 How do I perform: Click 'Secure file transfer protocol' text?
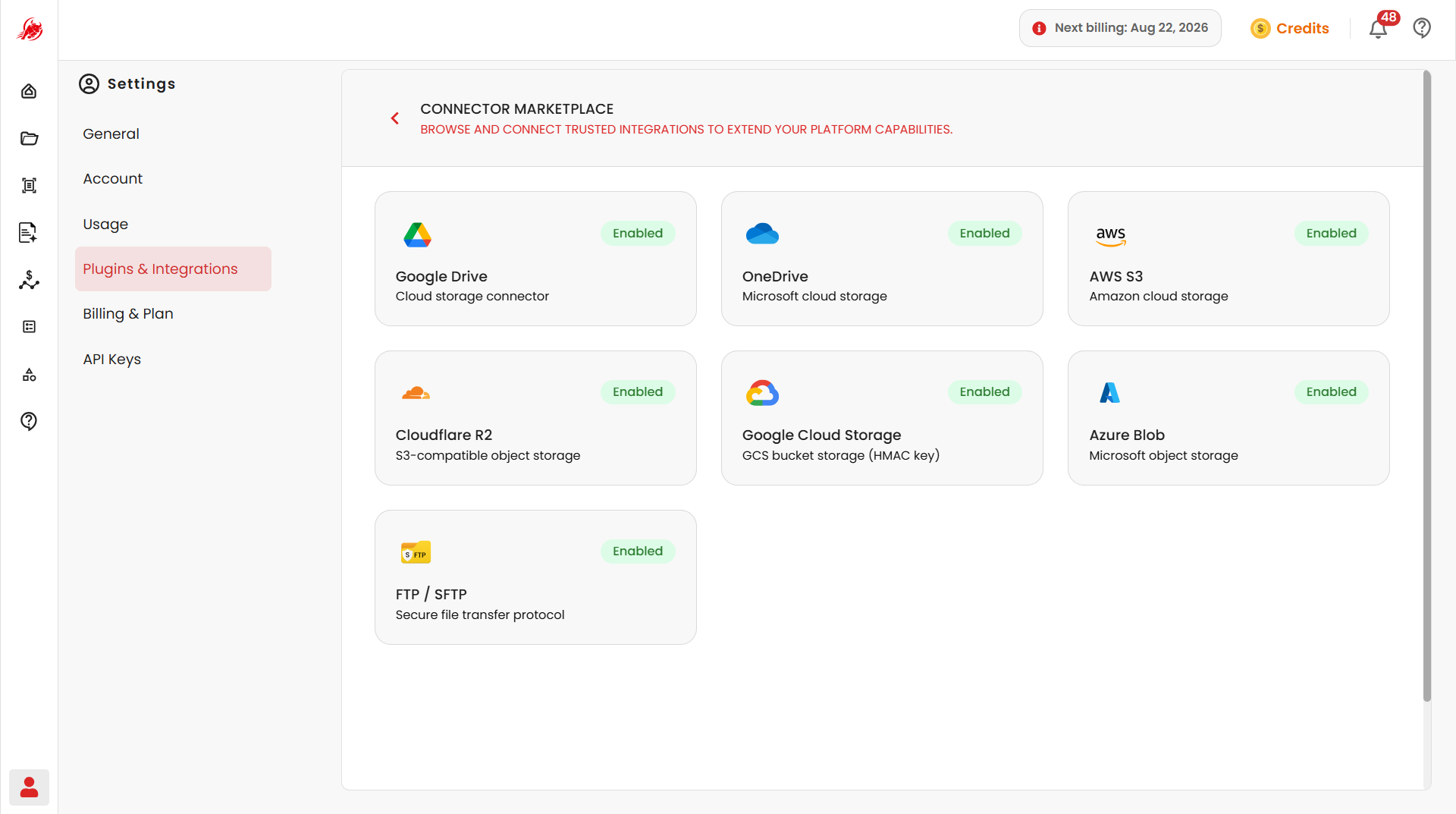coord(480,615)
